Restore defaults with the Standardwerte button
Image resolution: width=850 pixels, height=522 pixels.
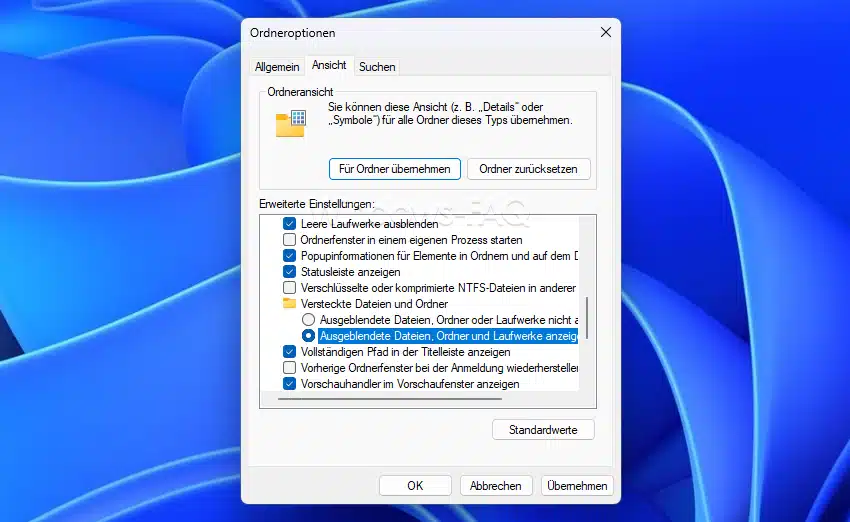coord(543,430)
